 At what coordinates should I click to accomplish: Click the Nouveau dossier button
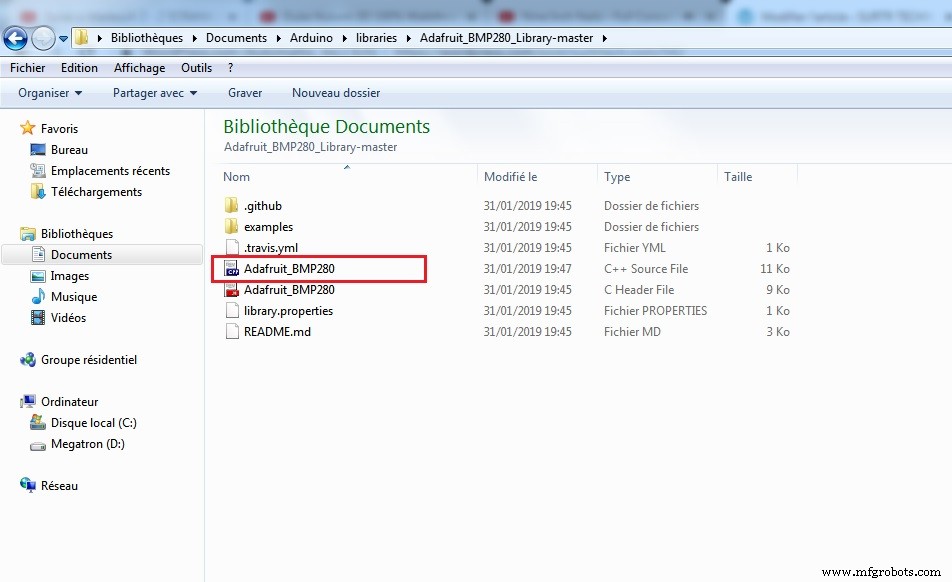pyautogui.click(x=336, y=93)
